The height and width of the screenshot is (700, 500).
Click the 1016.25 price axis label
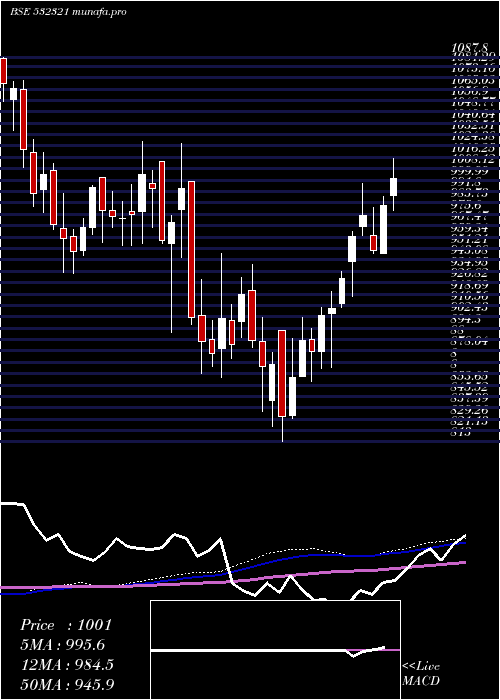click(x=469, y=150)
